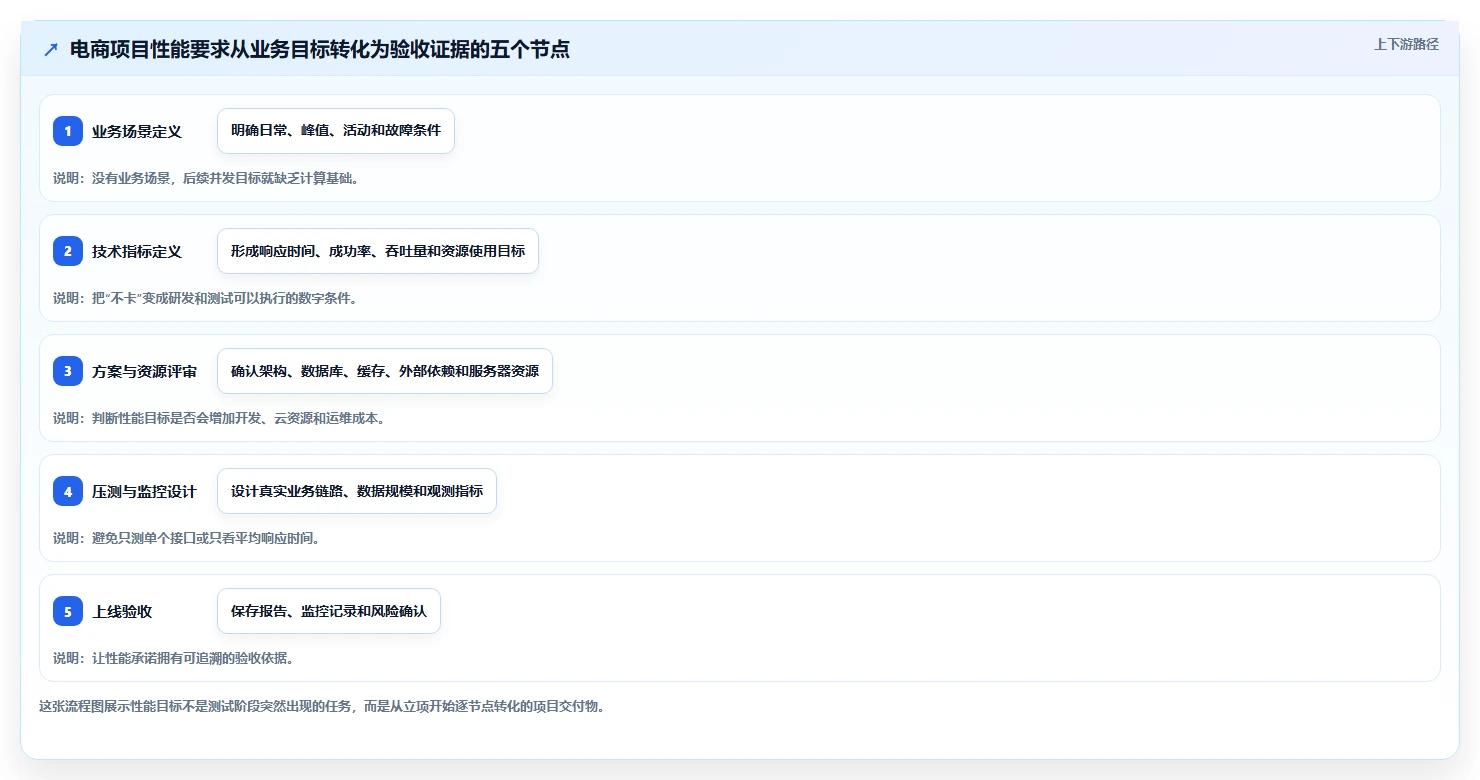Click the note about 把“不卡”变成数字条件
The height and width of the screenshot is (780, 1480).
pyautogui.click(x=205, y=298)
